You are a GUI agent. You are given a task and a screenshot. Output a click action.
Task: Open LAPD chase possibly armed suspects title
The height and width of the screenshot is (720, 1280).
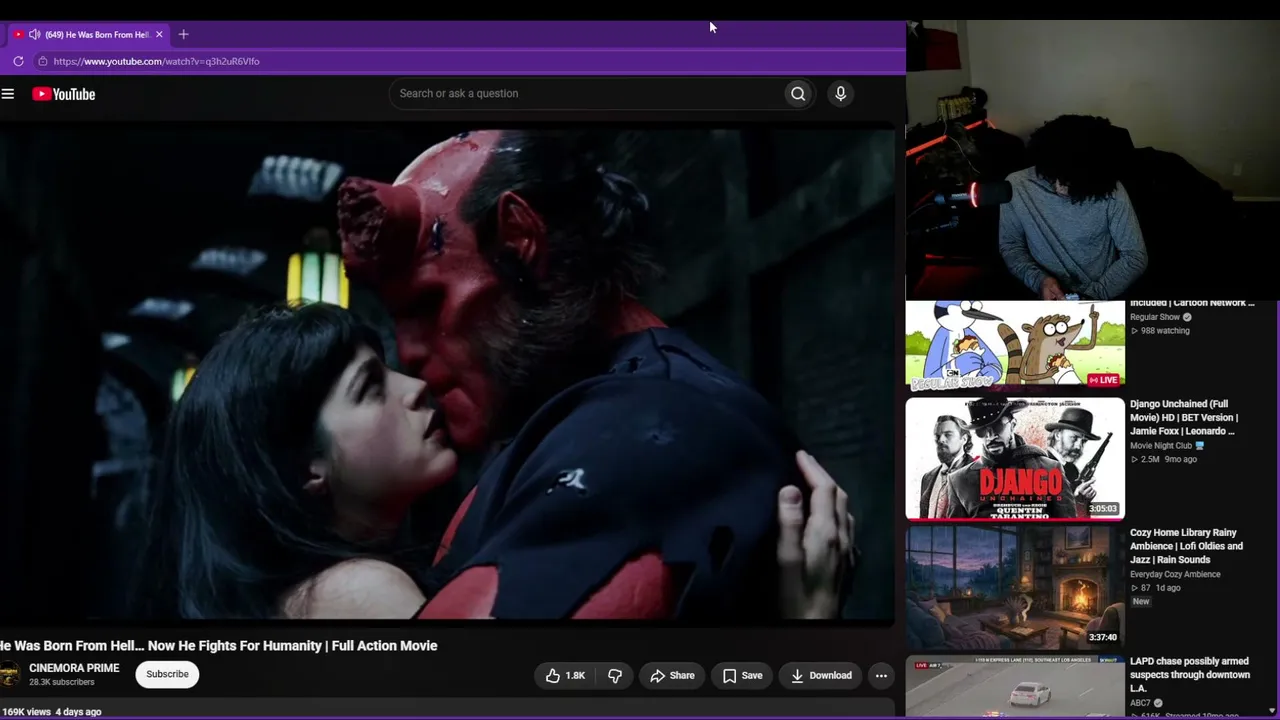pyautogui.click(x=1190, y=675)
